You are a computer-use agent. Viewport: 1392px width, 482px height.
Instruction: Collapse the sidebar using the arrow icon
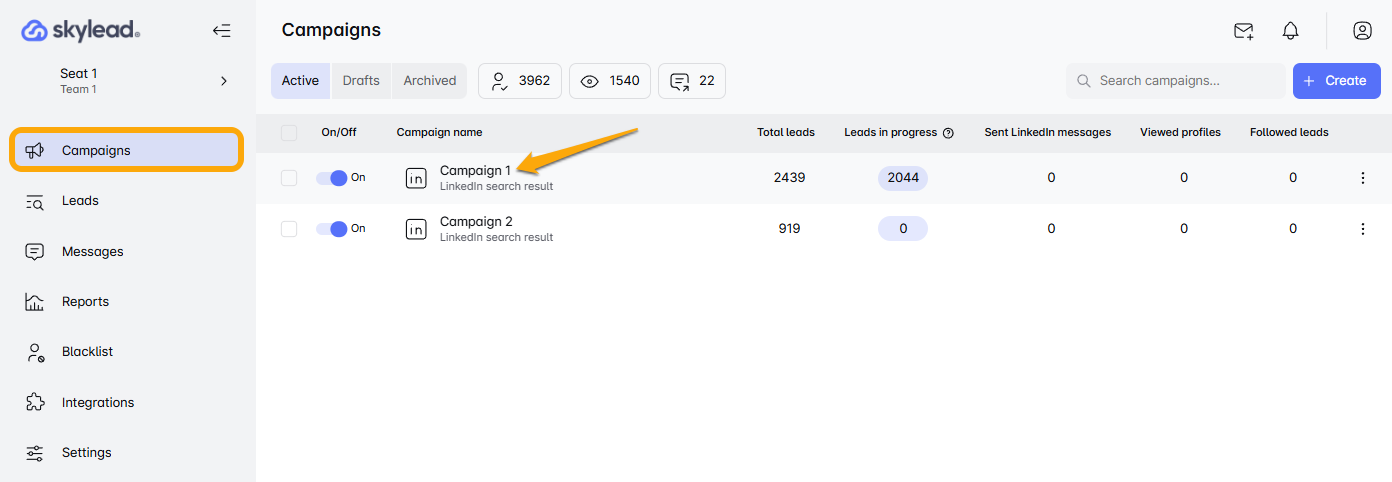coord(222,31)
